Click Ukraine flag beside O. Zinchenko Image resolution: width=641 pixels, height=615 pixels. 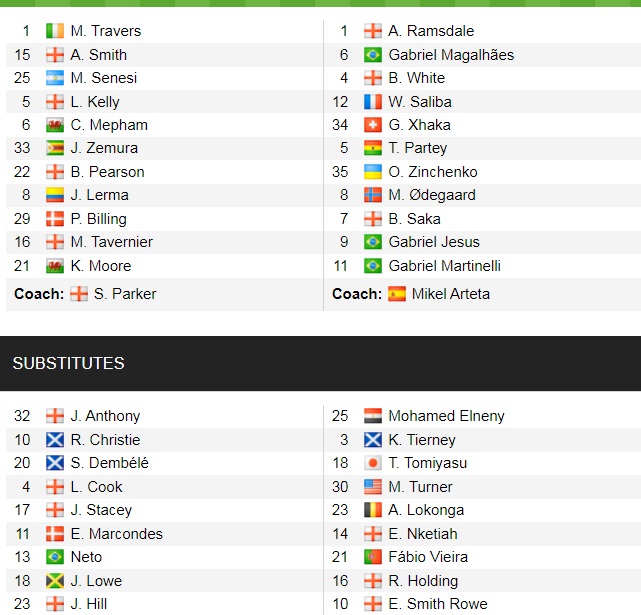[373, 172]
